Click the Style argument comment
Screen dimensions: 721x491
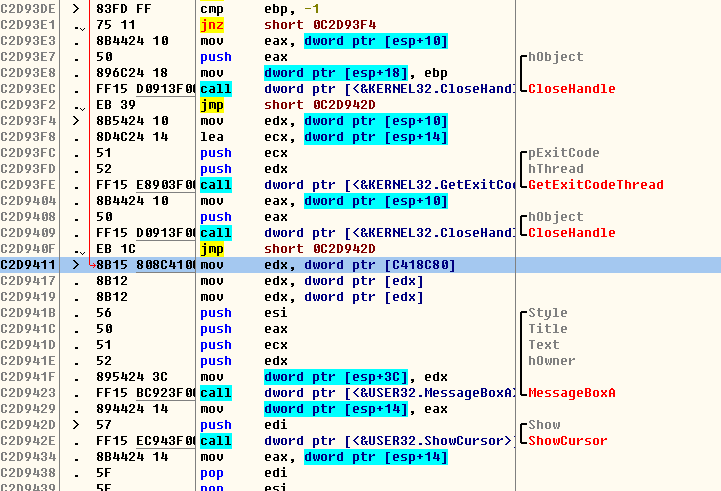point(548,313)
